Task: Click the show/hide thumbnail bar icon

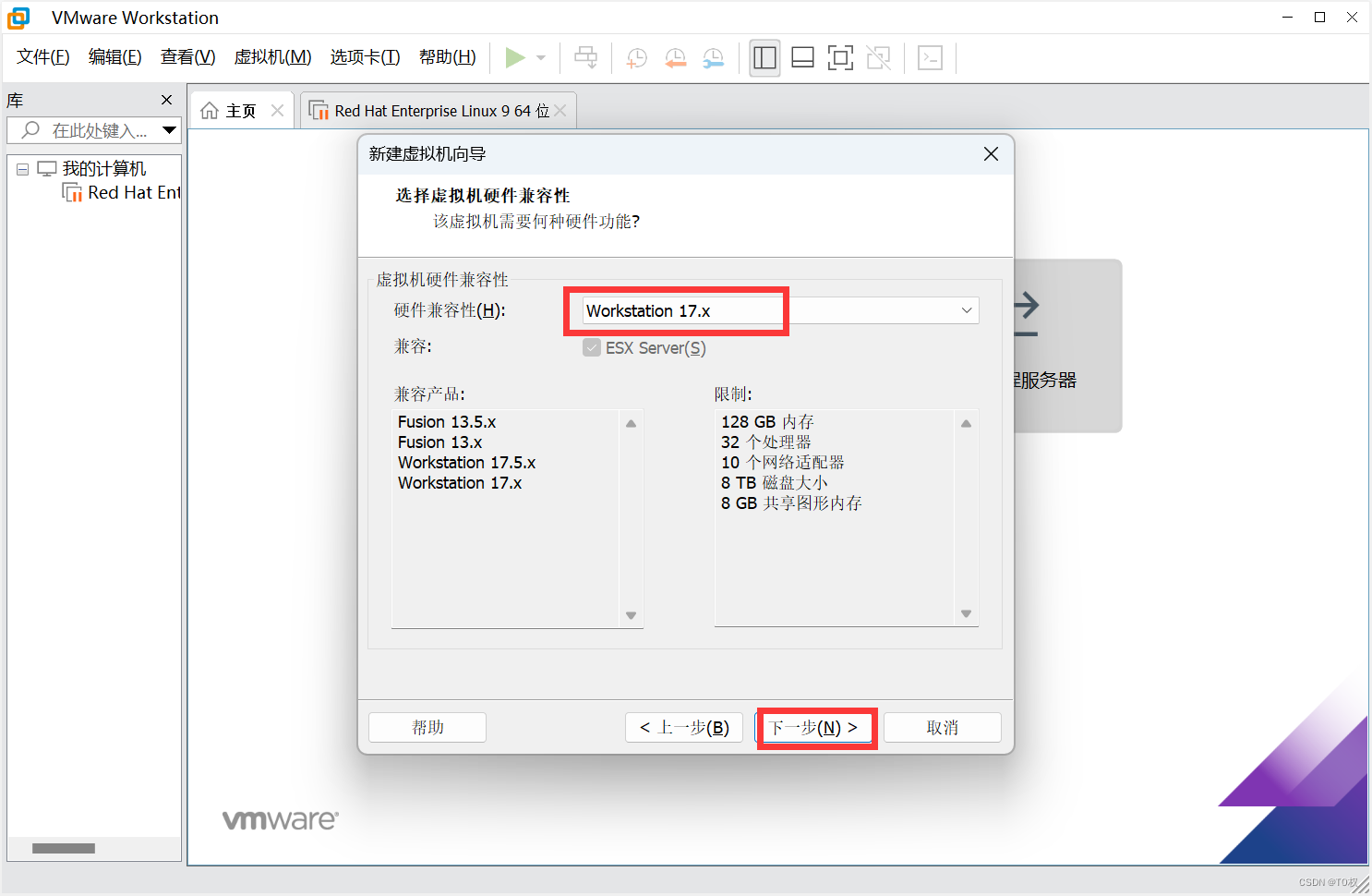Action: pyautogui.click(x=802, y=57)
